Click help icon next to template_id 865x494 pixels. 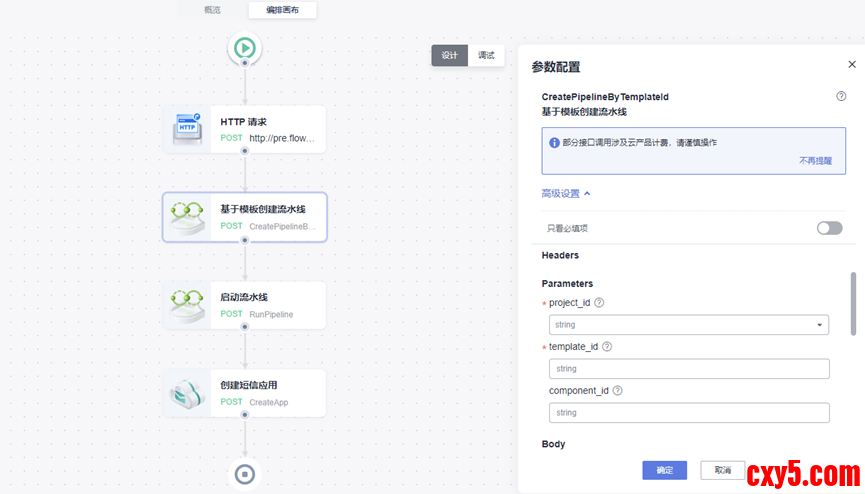pyautogui.click(x=607, y=347)
